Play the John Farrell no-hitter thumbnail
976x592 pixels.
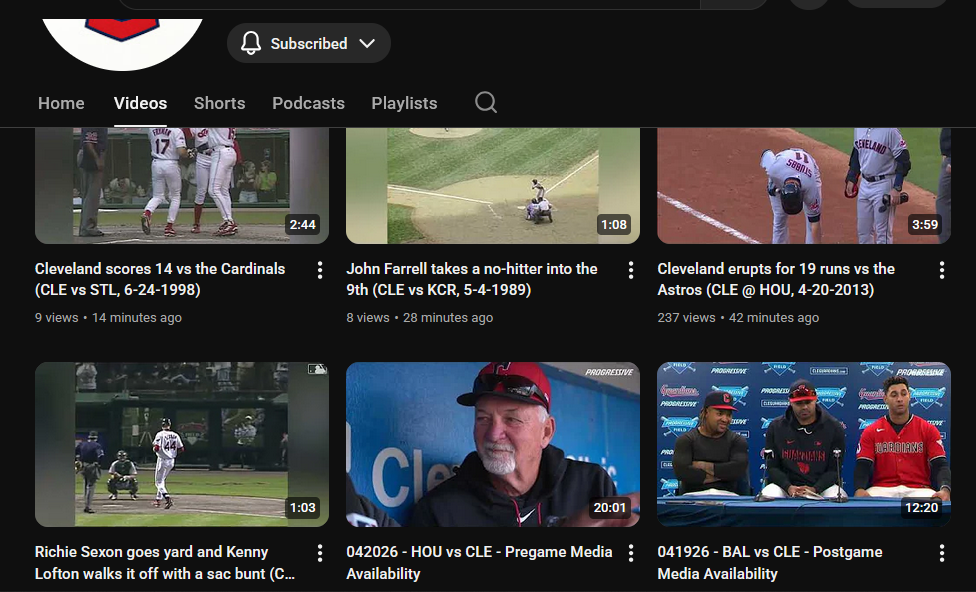click(493, 186)
